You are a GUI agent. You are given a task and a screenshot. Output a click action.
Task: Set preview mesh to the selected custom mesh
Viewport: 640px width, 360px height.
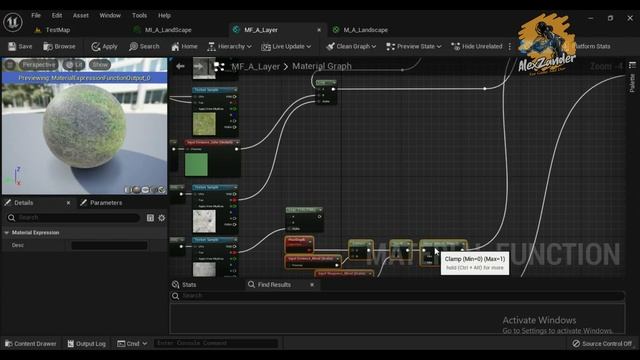pos(162,189)
